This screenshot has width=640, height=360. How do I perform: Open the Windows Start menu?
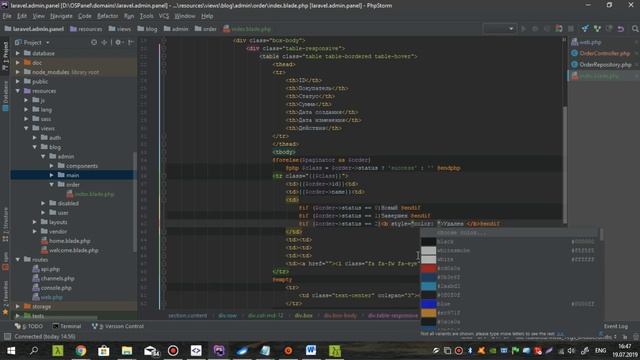click(x=11, y=351)
